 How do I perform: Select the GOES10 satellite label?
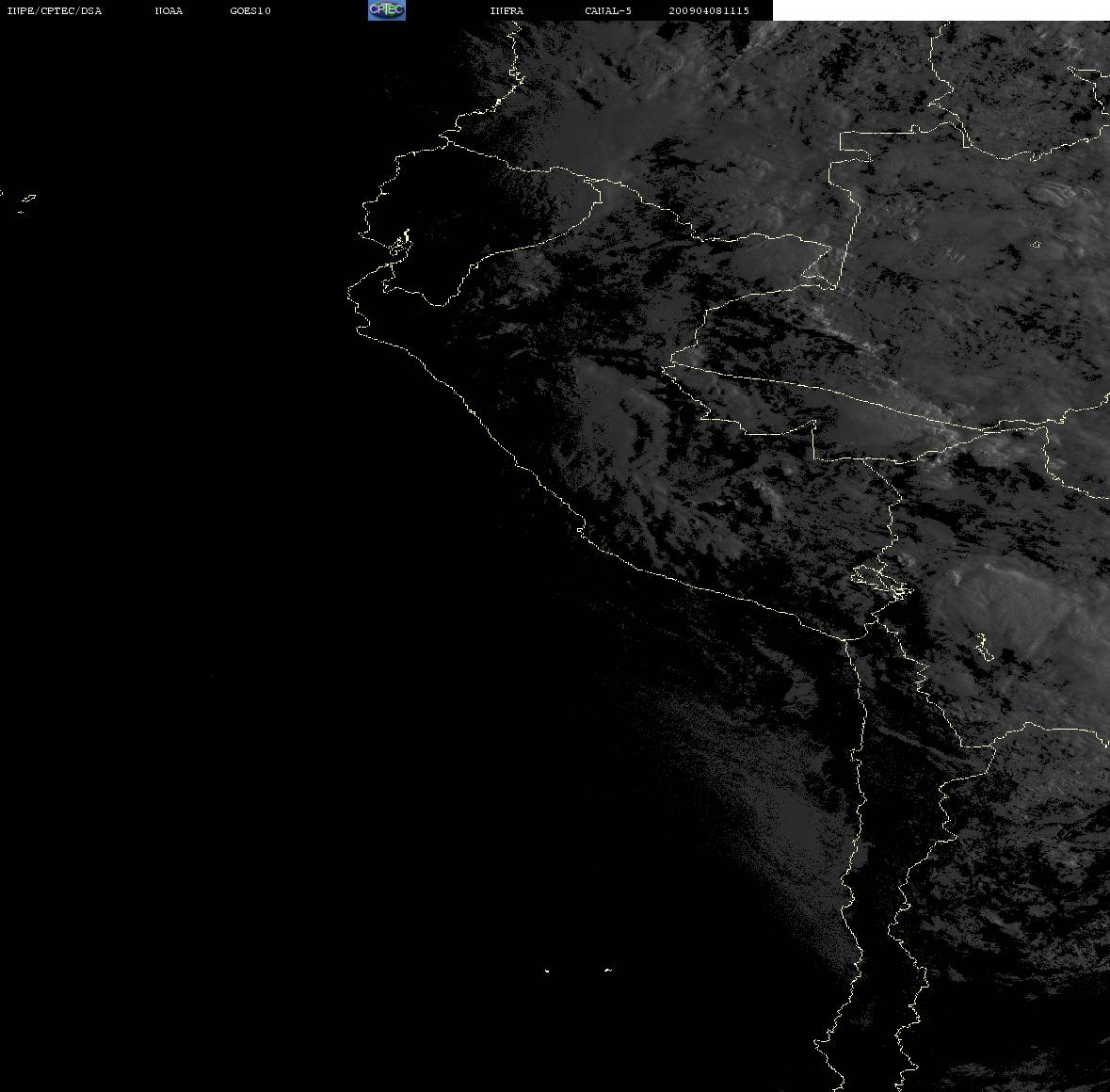[249, 10]
